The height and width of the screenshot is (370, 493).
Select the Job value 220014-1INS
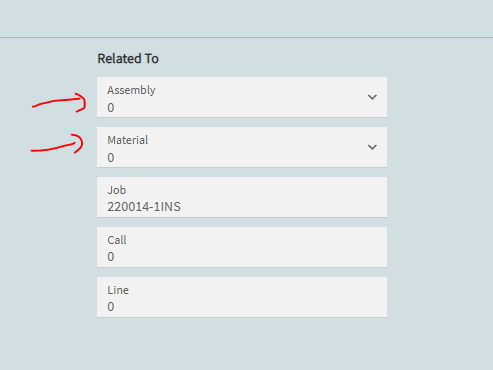click(144, 207)
